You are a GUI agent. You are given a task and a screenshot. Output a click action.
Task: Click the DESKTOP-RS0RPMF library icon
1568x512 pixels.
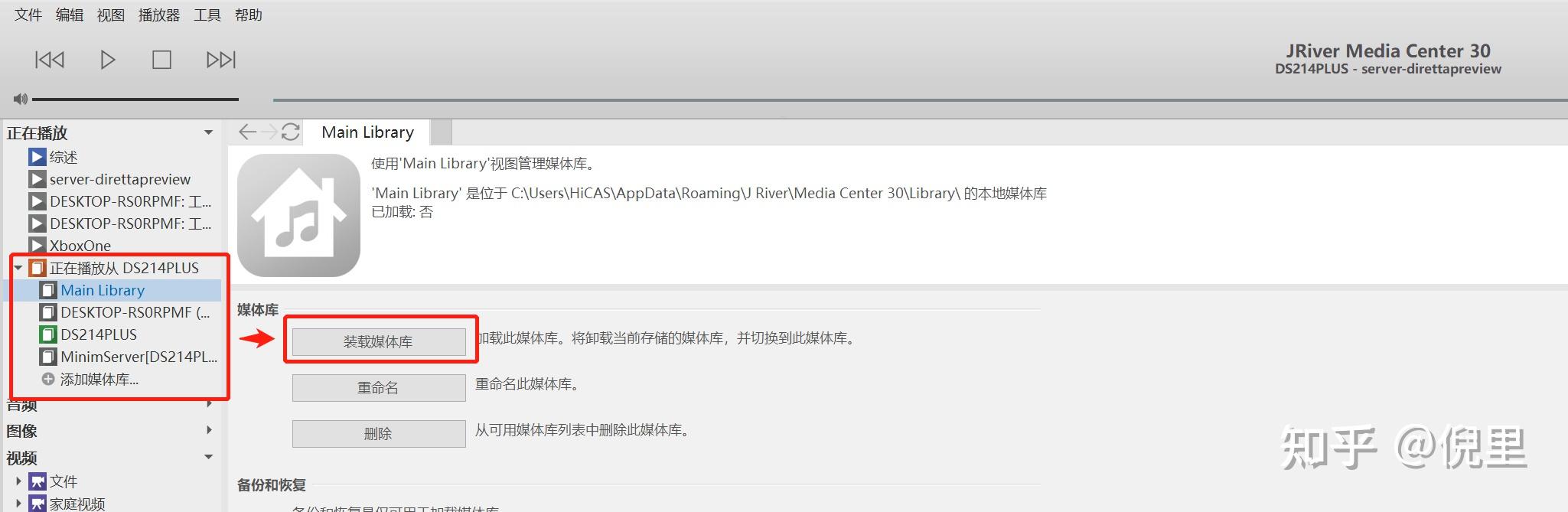48,312
